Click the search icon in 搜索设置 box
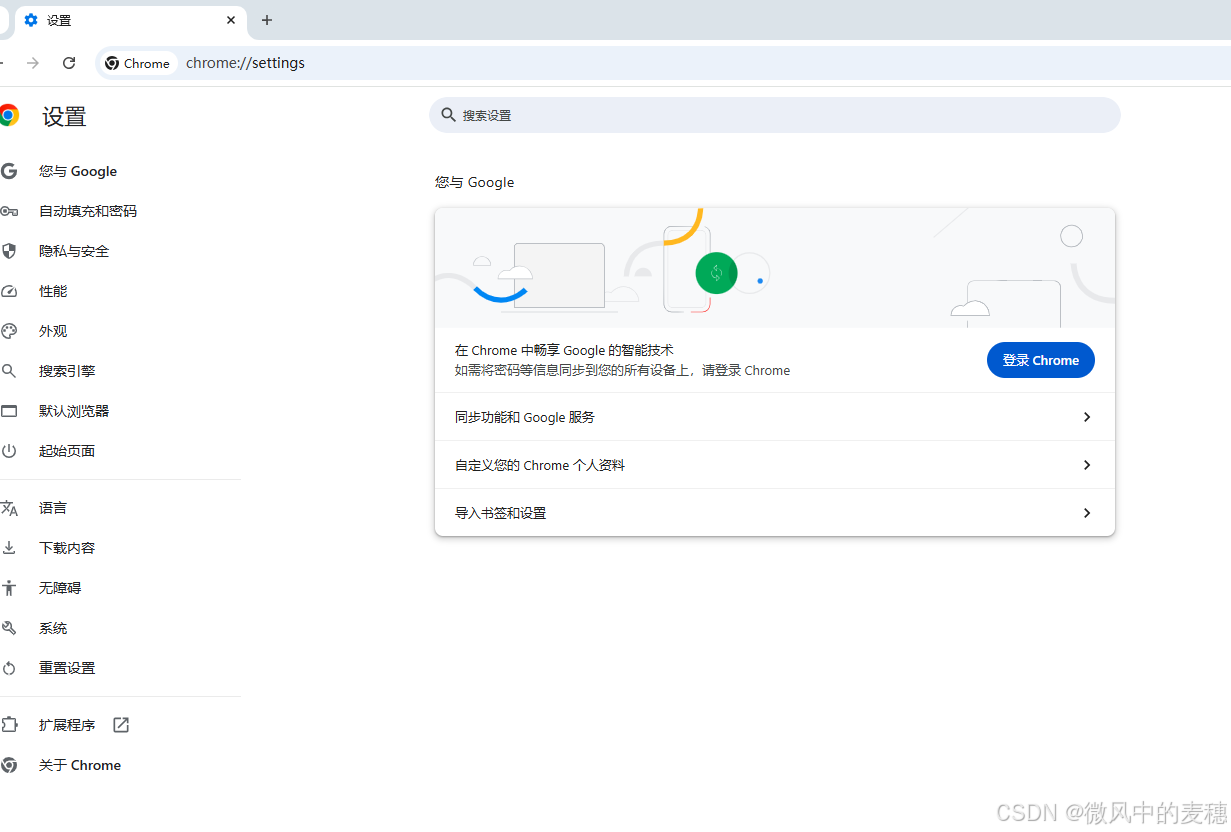Screen dimensions: 1231x832 click(x=448, y=115)
